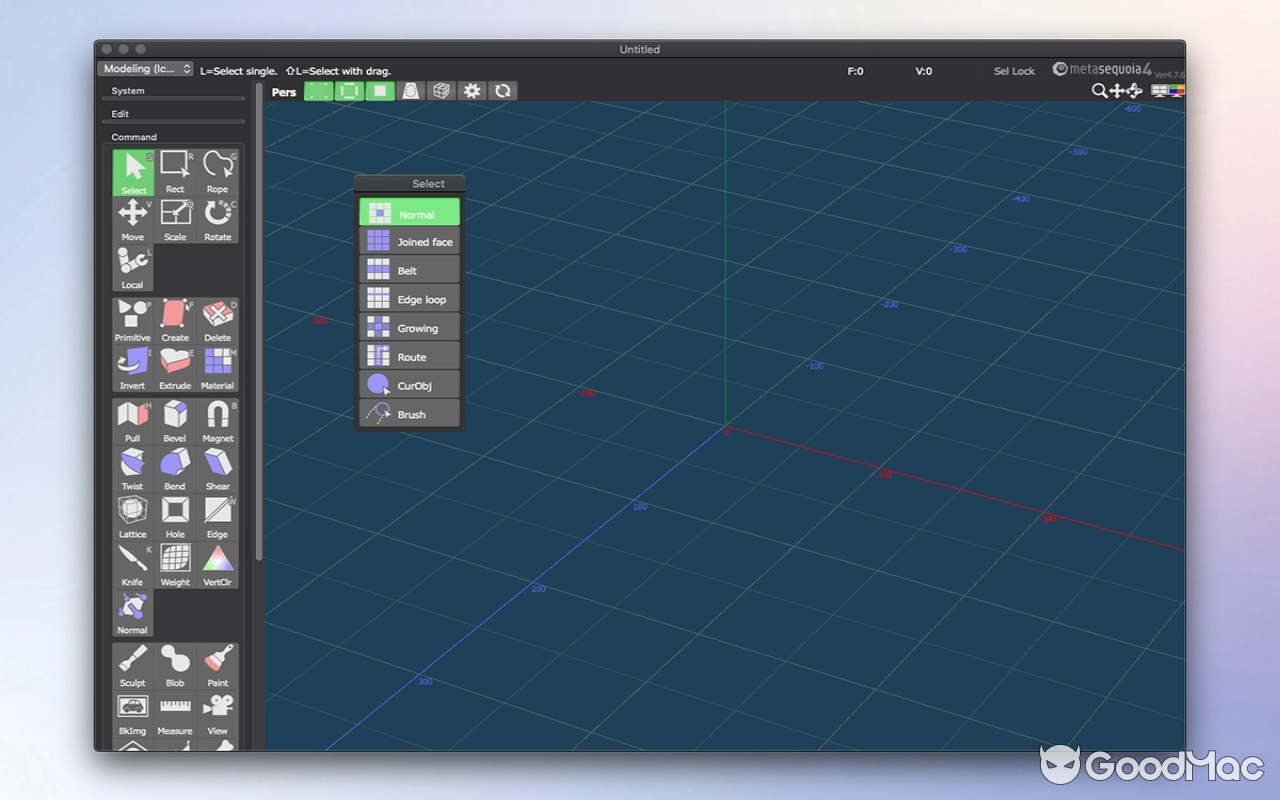Click the Pers view label
Image resolution: width=1280 pixels, height=800 pixels.
(x=283, y=91)
